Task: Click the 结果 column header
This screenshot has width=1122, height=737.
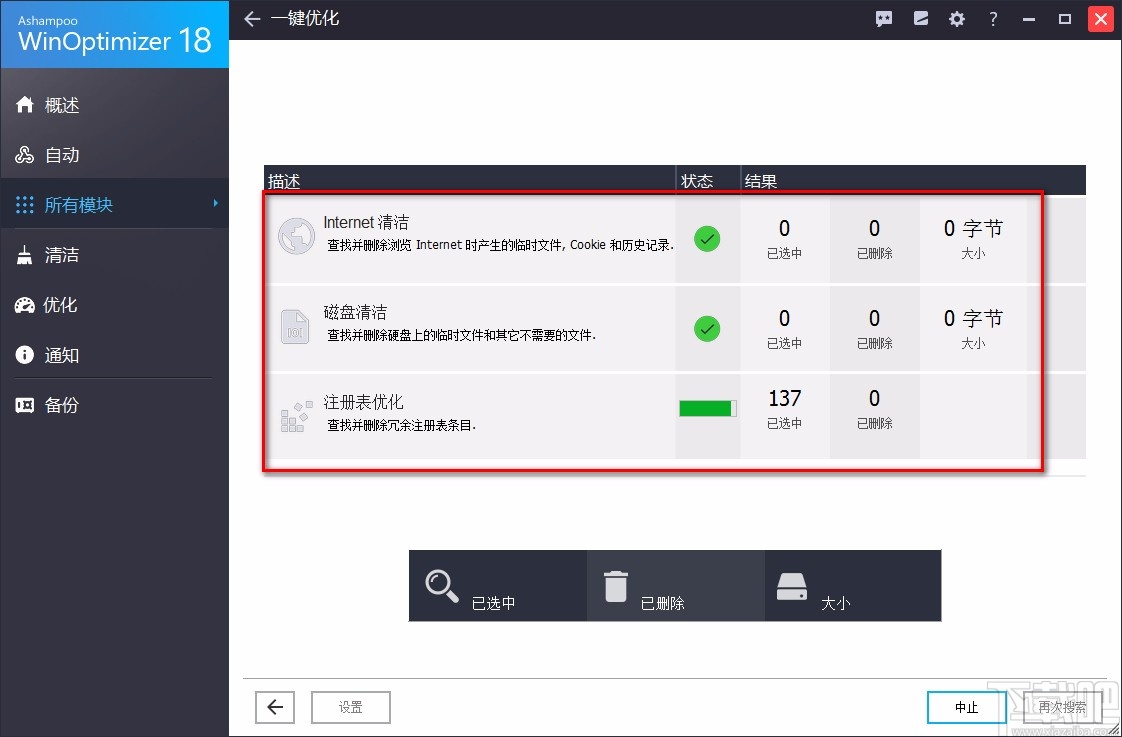Action: [x=914, y=180]
